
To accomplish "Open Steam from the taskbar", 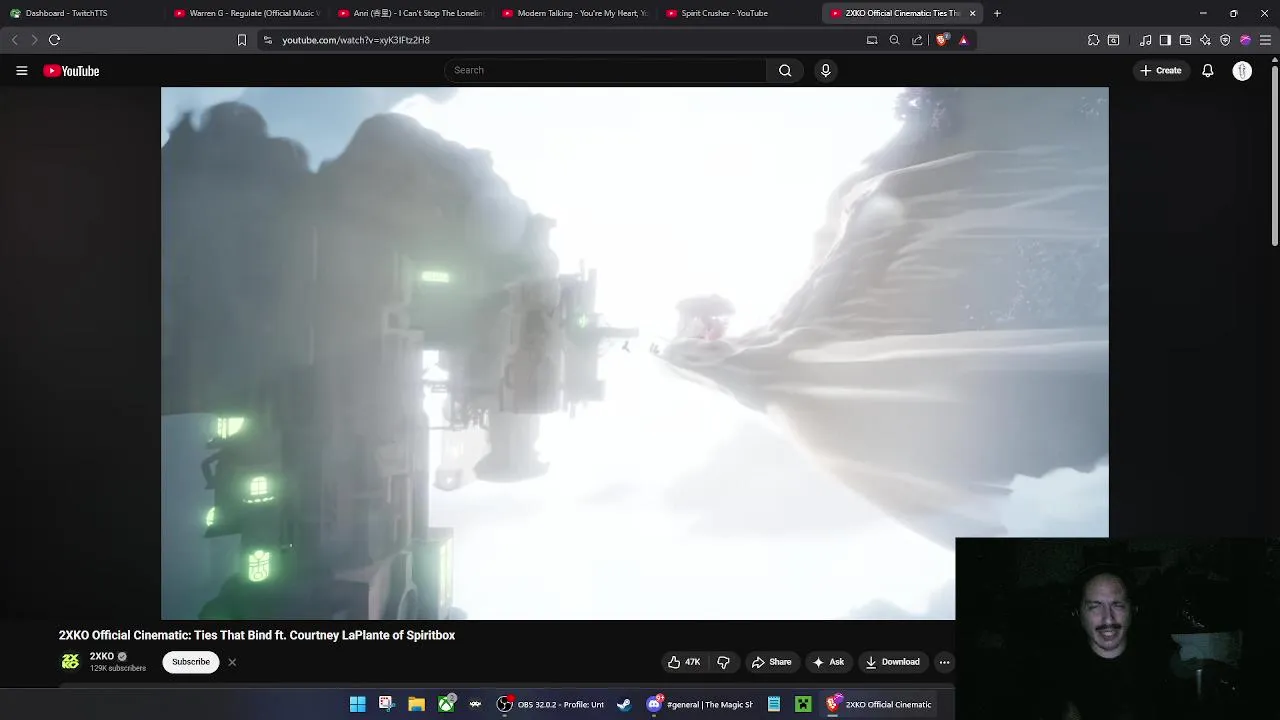I will coord(624,704).
